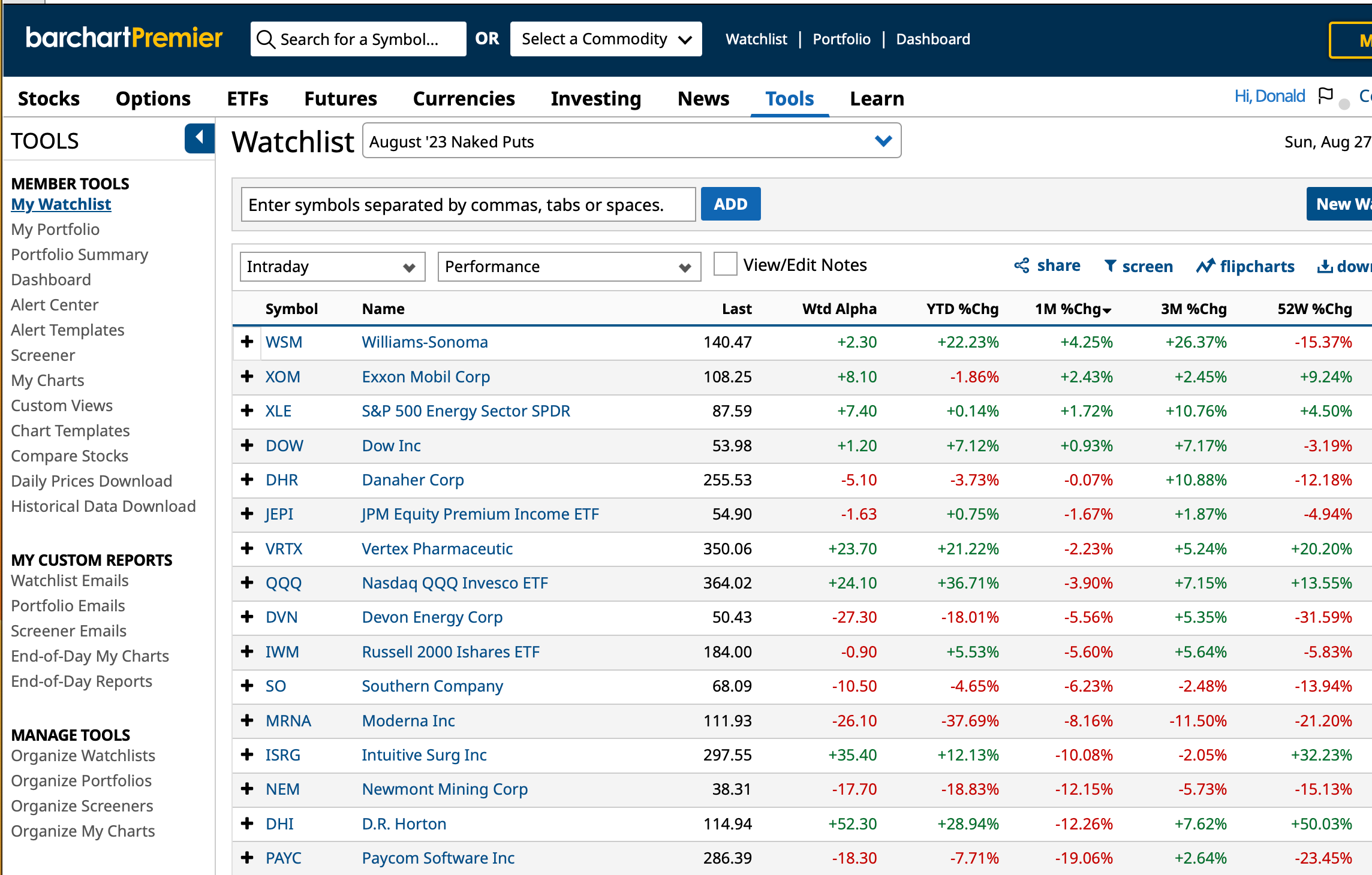The width and height of the screenshot is (1372, 875).
Task: Click the VRTX symbol link
Action: click(x=284, y=548)
